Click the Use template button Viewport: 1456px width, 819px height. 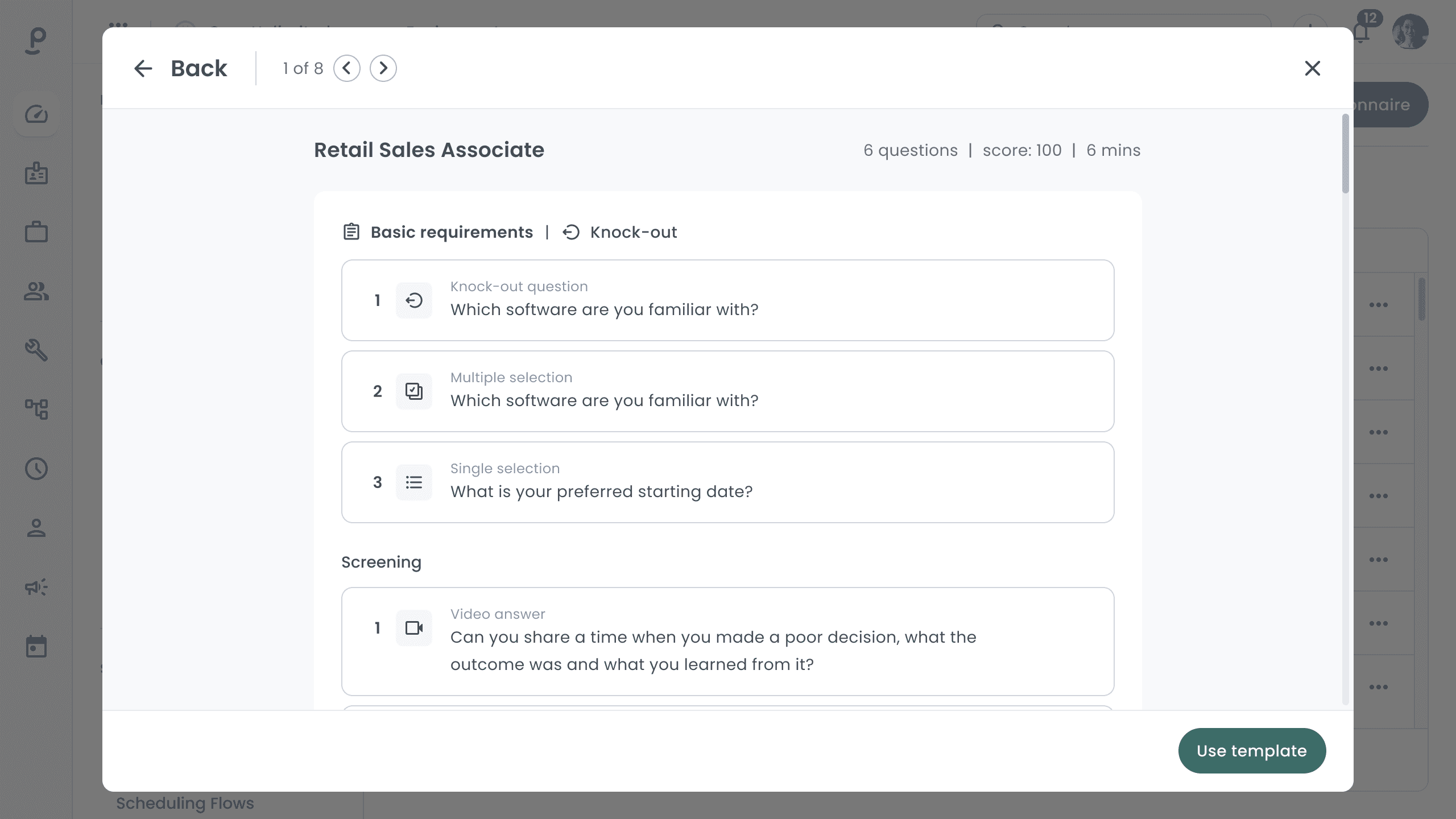pyautogui.click(x=1251, y=751)
